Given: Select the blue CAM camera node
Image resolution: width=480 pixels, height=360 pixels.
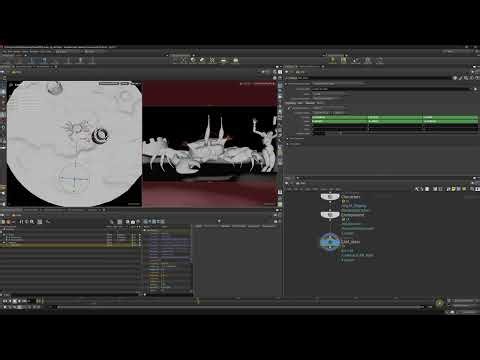Looking at the screenshot, I should coord(330,242).
